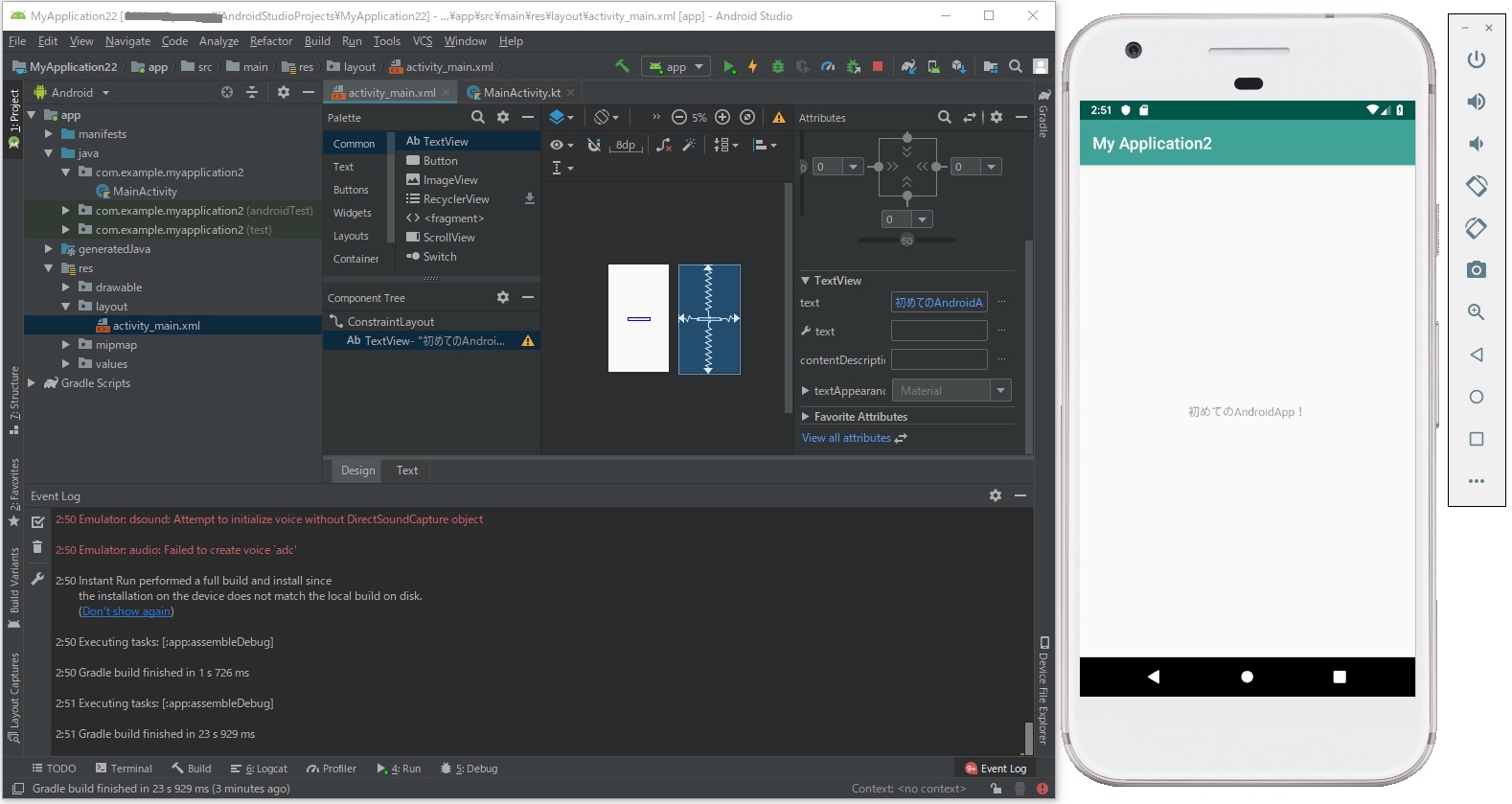Click the Debug app bug icon
Image resolution: width=1512 pixels, height=804 pixels.
[778, 66]
